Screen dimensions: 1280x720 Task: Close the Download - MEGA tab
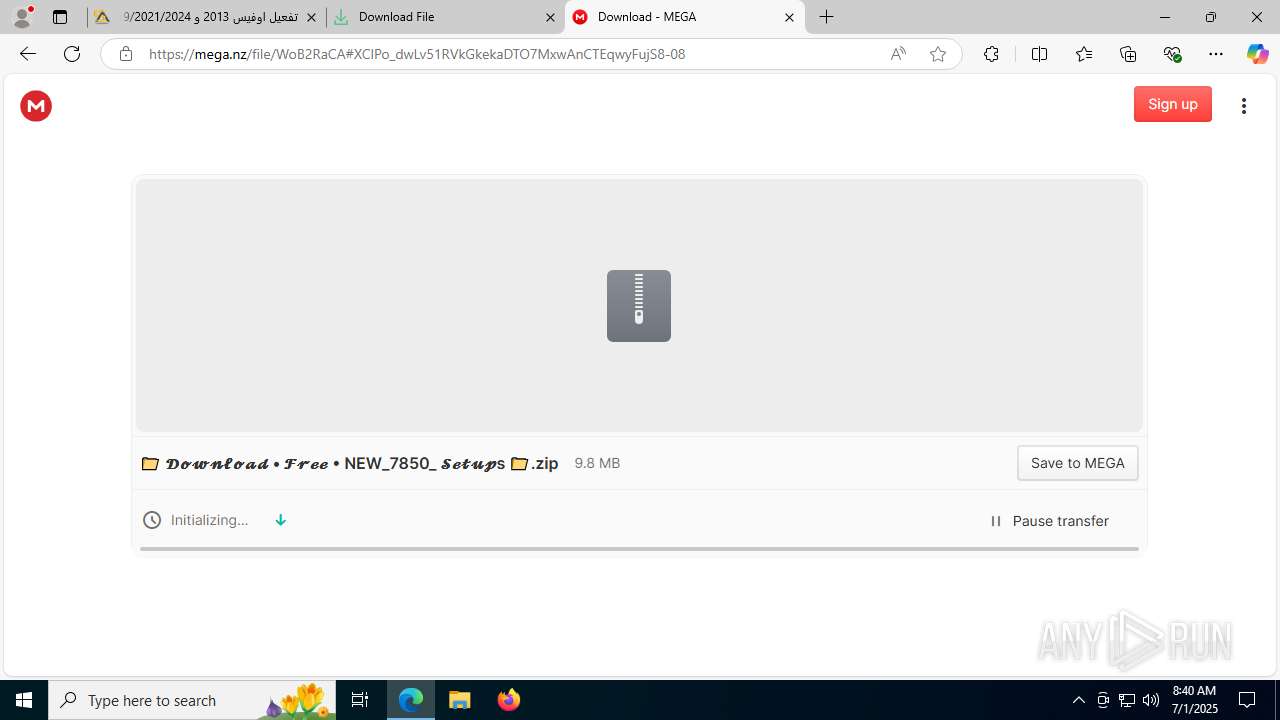pos(789,17)
